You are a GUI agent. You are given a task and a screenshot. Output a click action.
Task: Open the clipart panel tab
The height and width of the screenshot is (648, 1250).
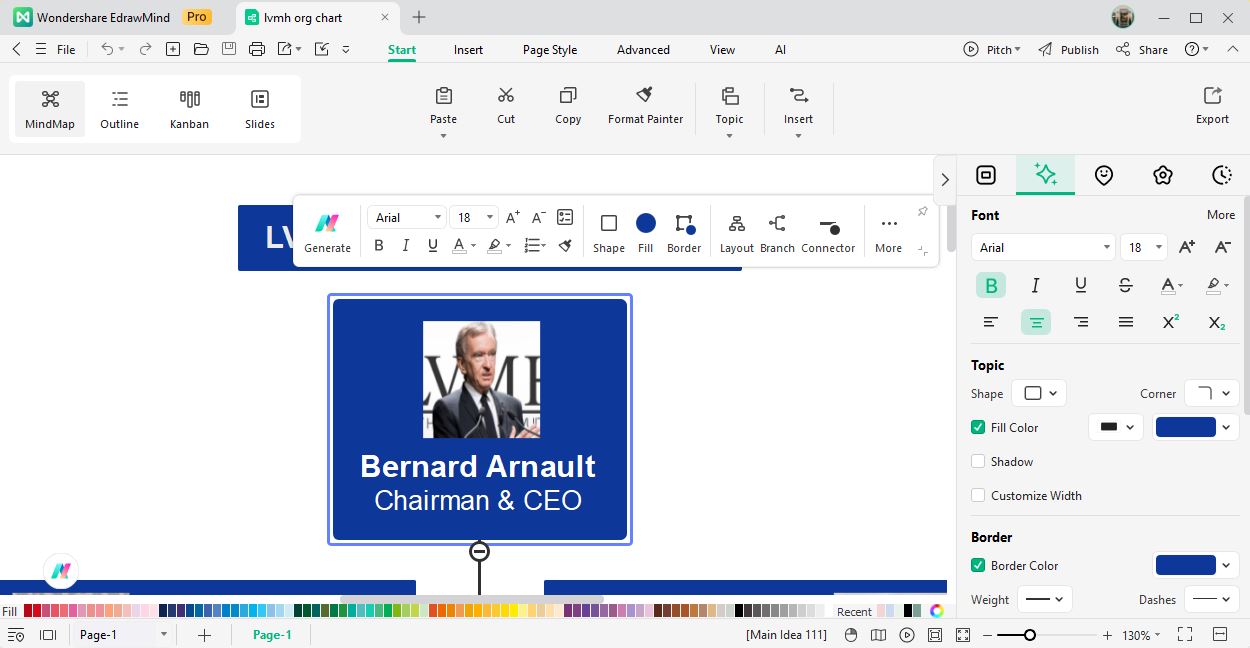click(1162, 175)
